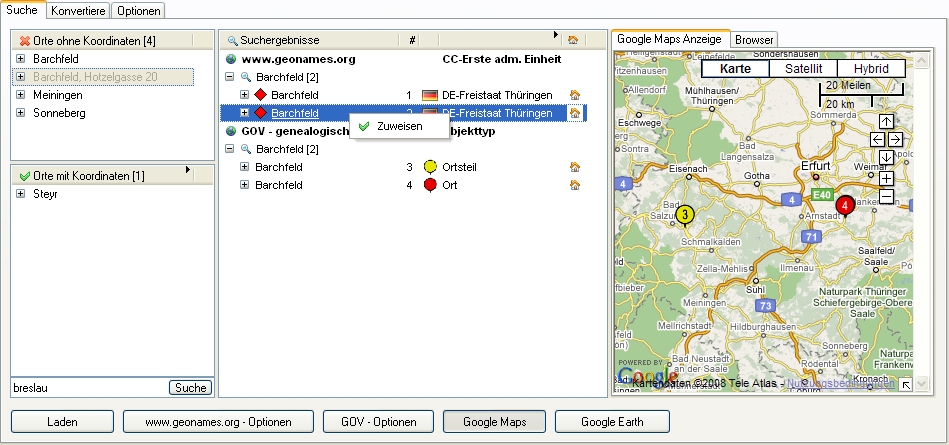Select Karte map type
The height and width of the screenshot is (445, 949).
735,68
